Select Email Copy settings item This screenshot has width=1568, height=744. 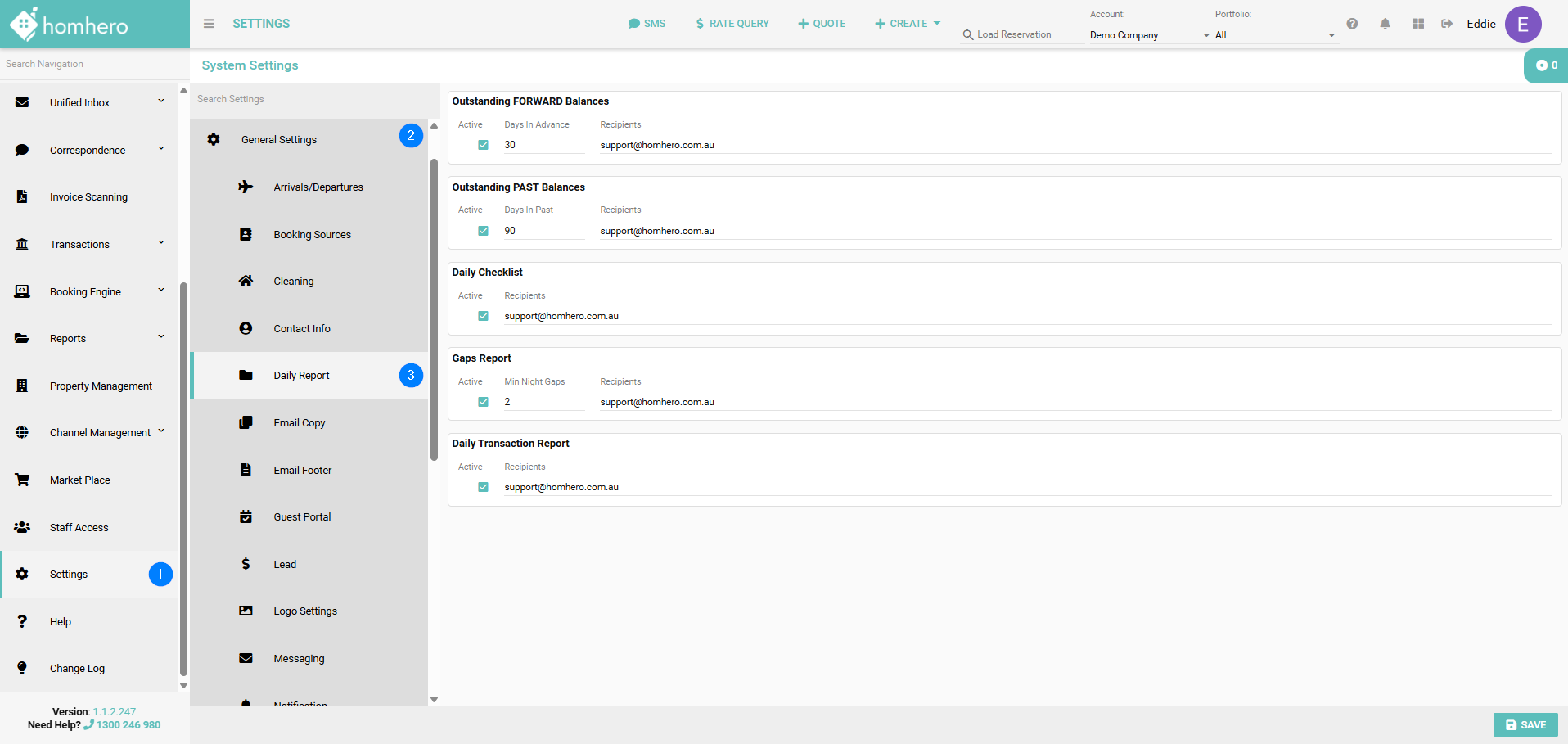point(300,423)
